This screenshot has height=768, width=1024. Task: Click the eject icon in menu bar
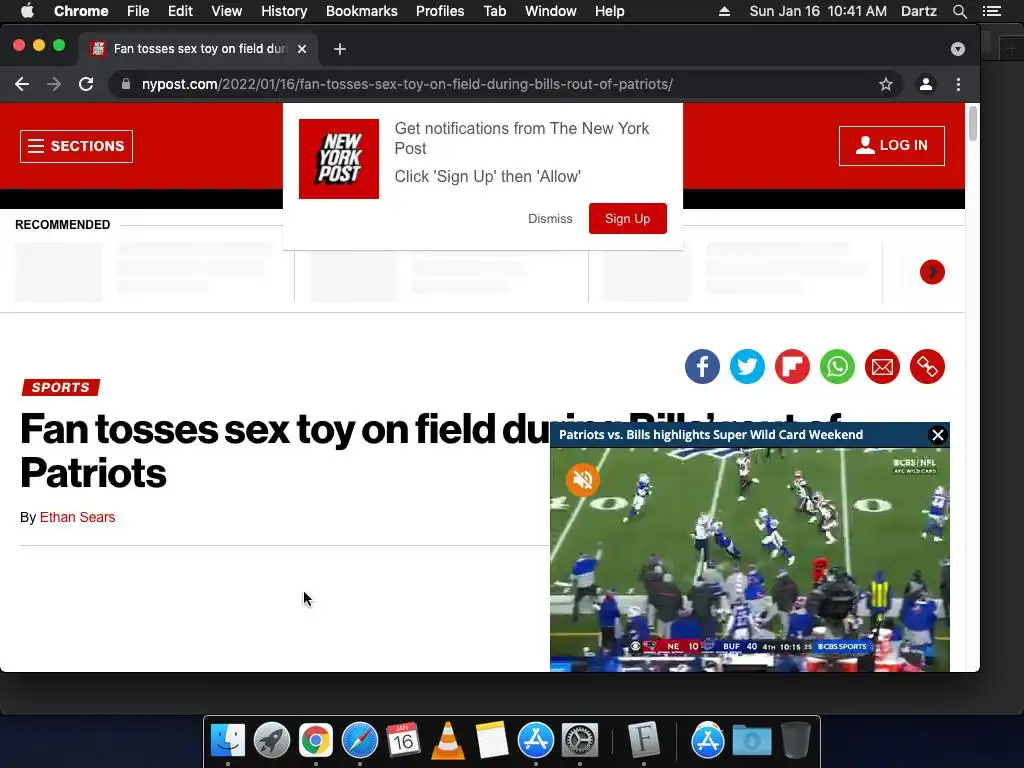724,11
